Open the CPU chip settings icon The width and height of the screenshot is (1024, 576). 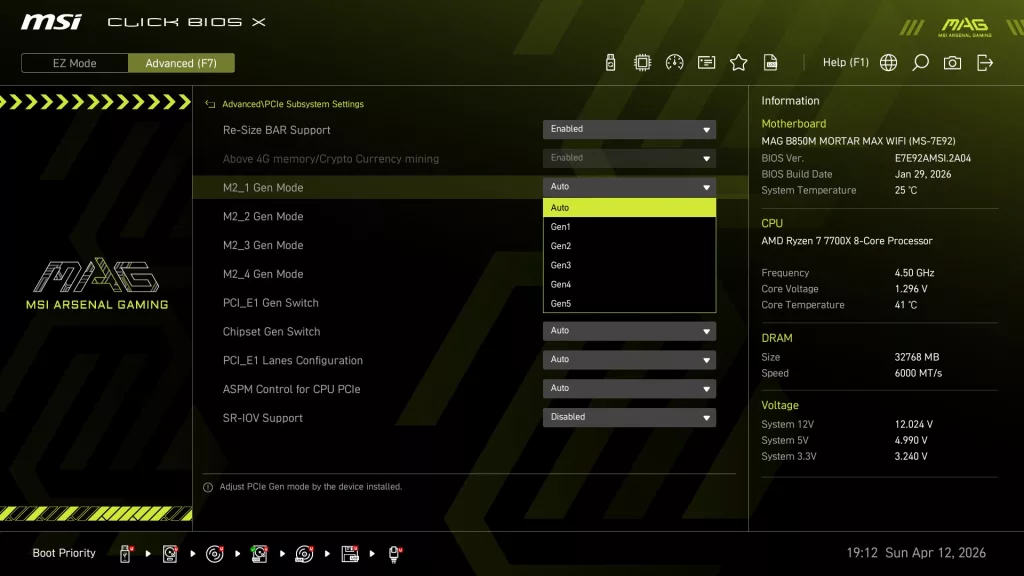click(x=642, y=63)
